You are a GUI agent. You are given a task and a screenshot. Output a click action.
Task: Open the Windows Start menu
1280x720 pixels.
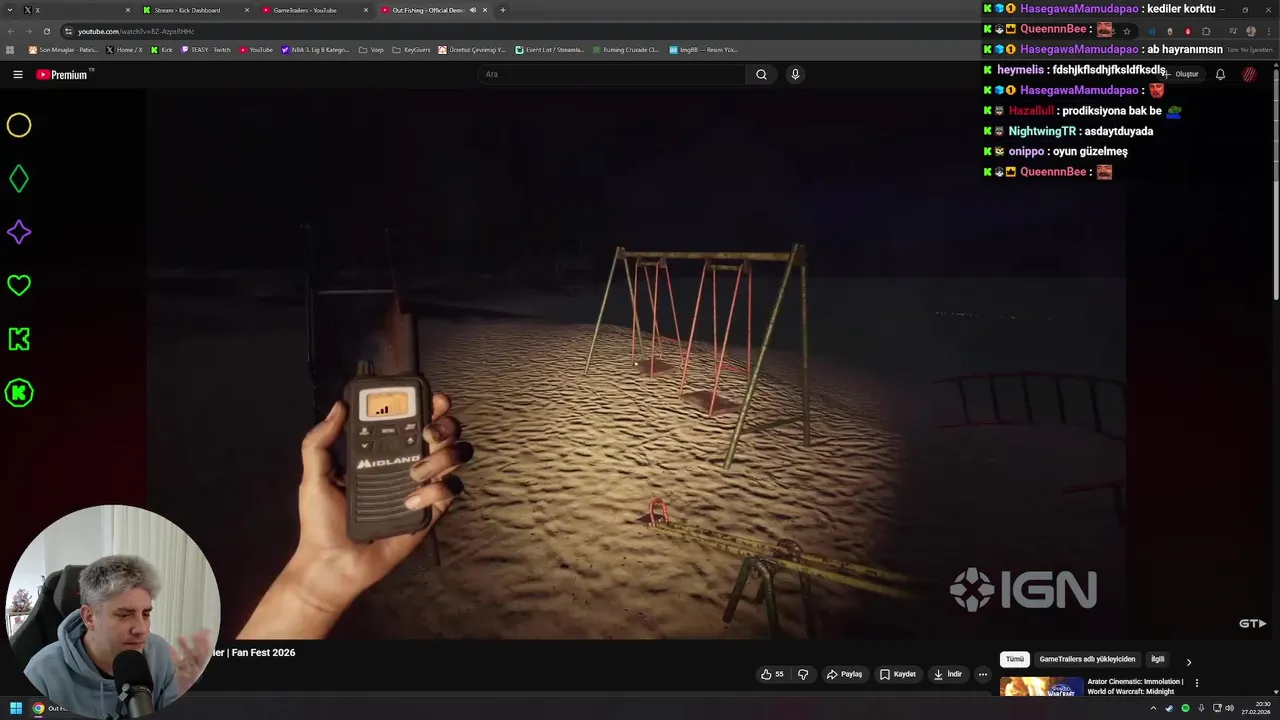15,708
